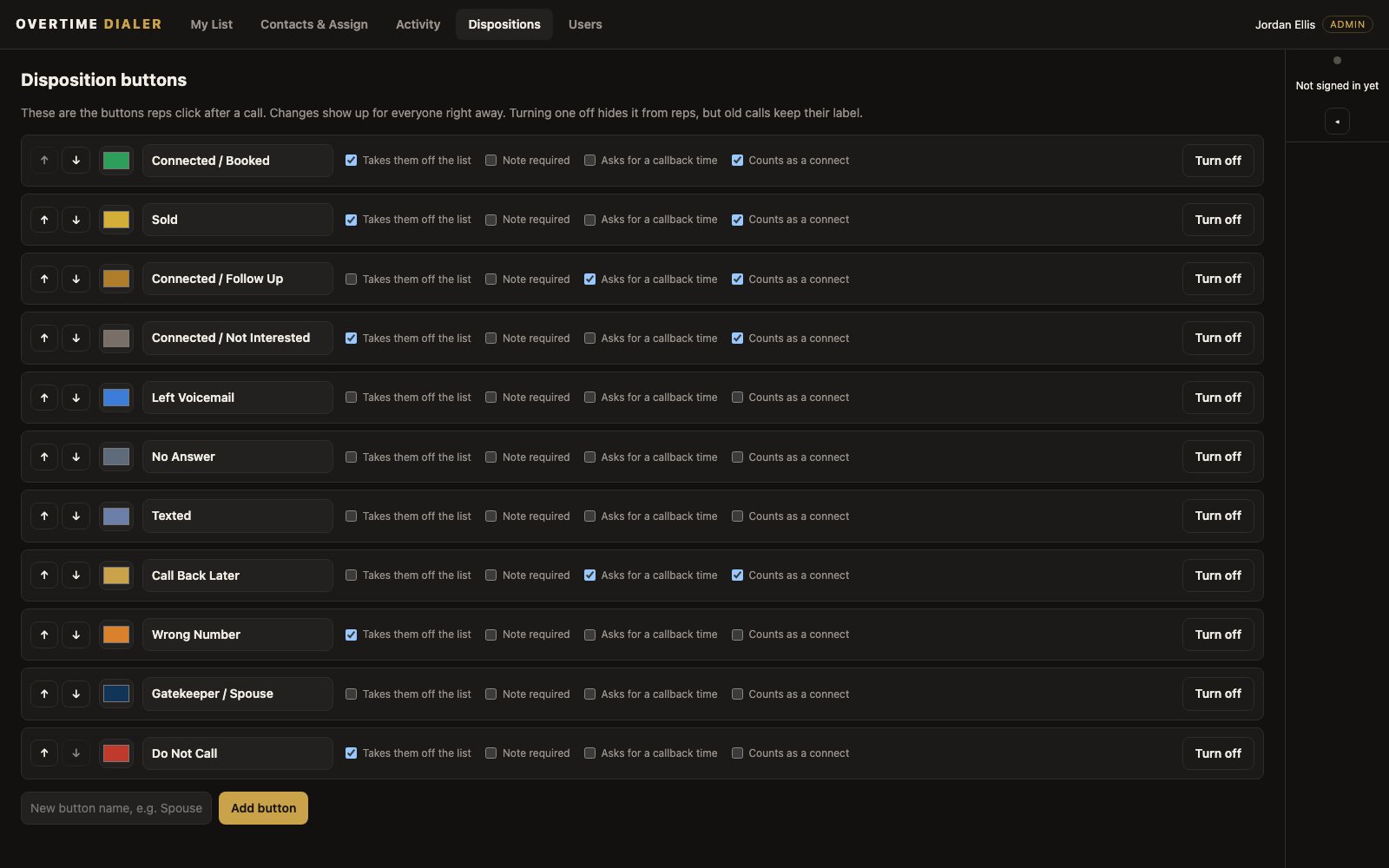
Task: Move Connected / Booked down with arrow
Action: tap(76, 161)
